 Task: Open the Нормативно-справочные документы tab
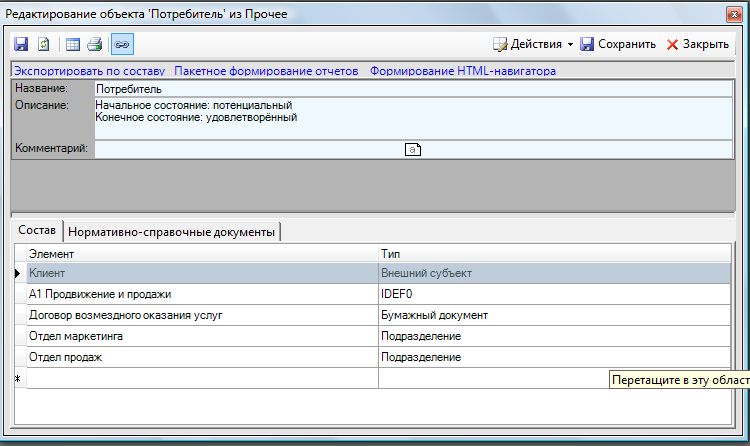pos(172,232)
